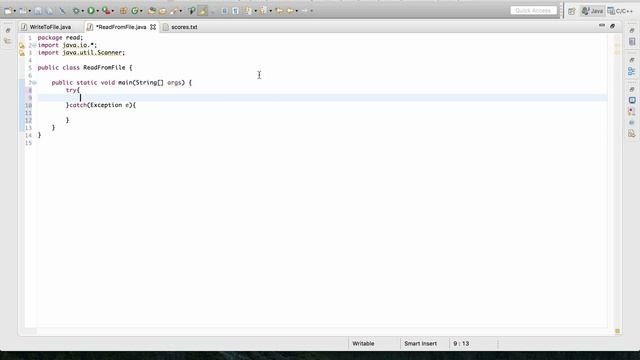The height and width of the screenshot is (360, 640).
Task: Open the Run configurations dropdown arrow
Action: tap(98, 11)
